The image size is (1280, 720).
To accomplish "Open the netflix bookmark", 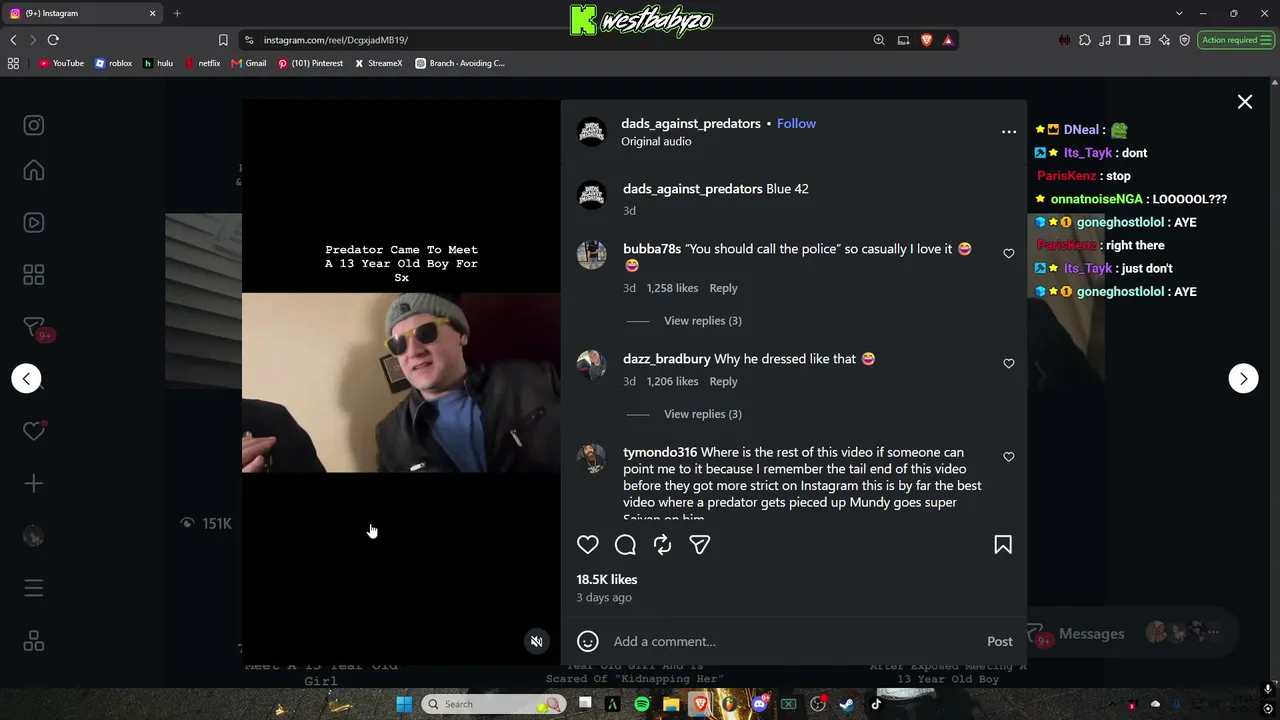I will pos(203,63).
